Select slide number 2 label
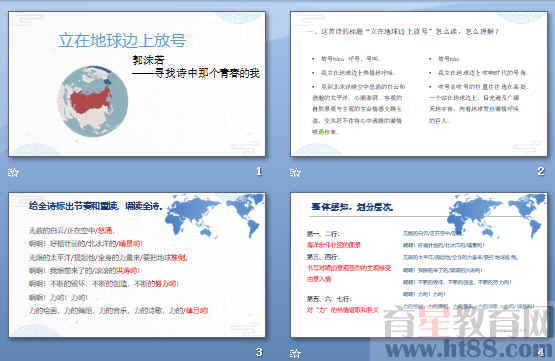The width and height of the screenshot is (555, 361). 541,172
